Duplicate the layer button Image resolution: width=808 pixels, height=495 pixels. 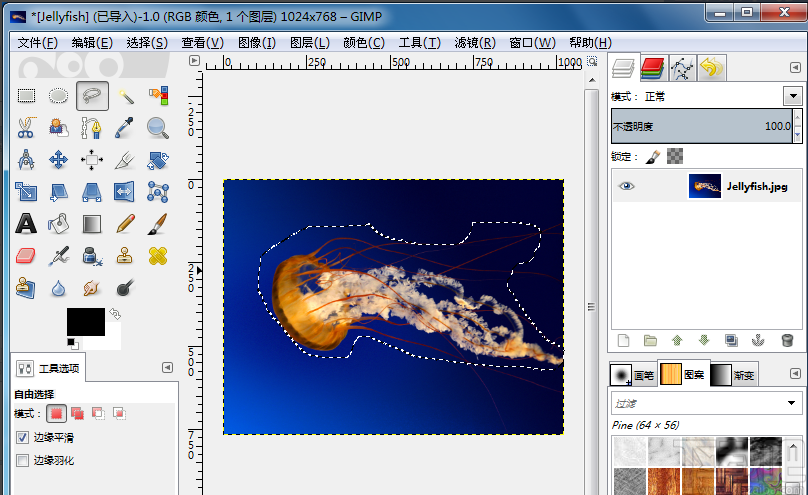(x=731, y=340)
